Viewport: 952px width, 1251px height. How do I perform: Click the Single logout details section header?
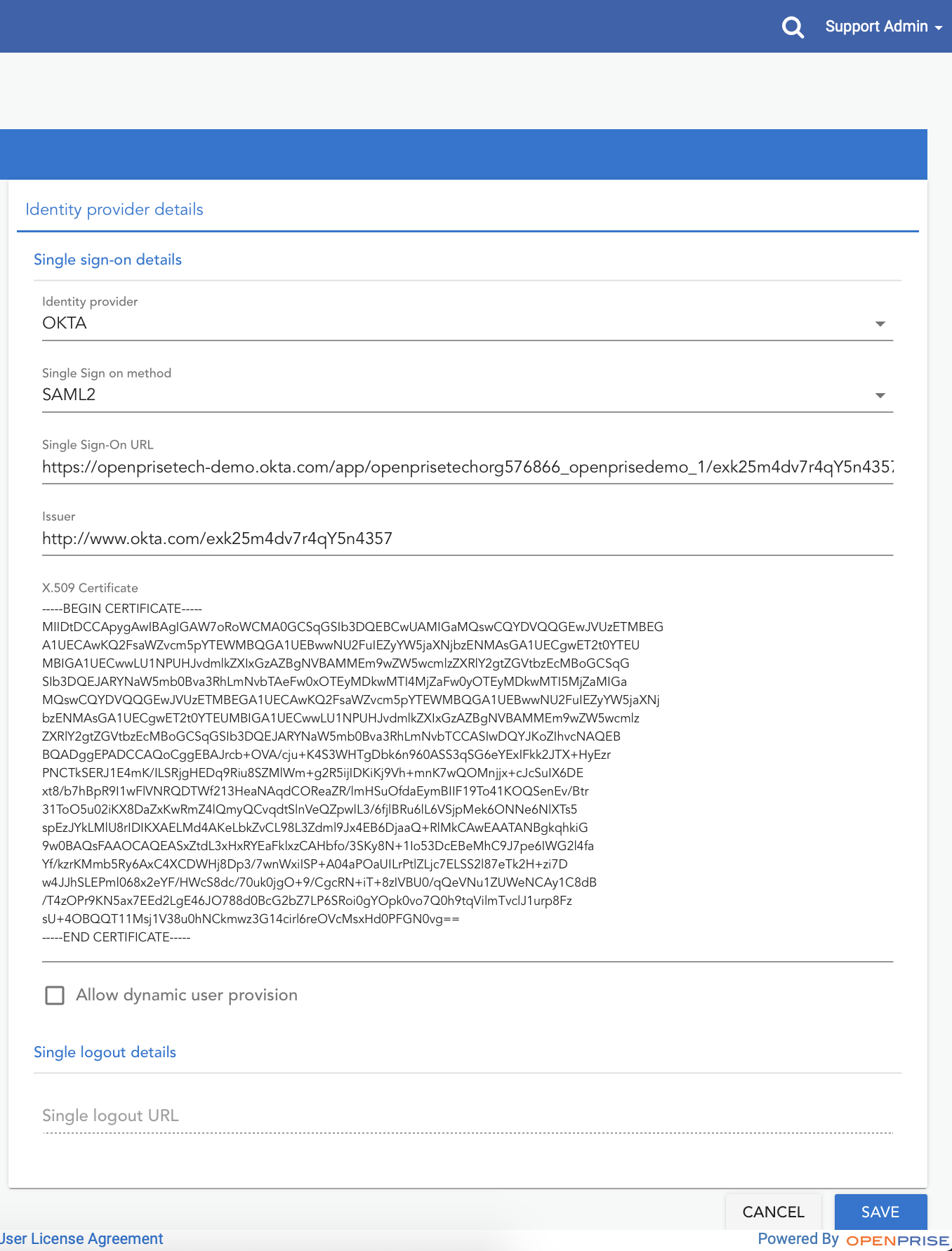point(105,1052)
